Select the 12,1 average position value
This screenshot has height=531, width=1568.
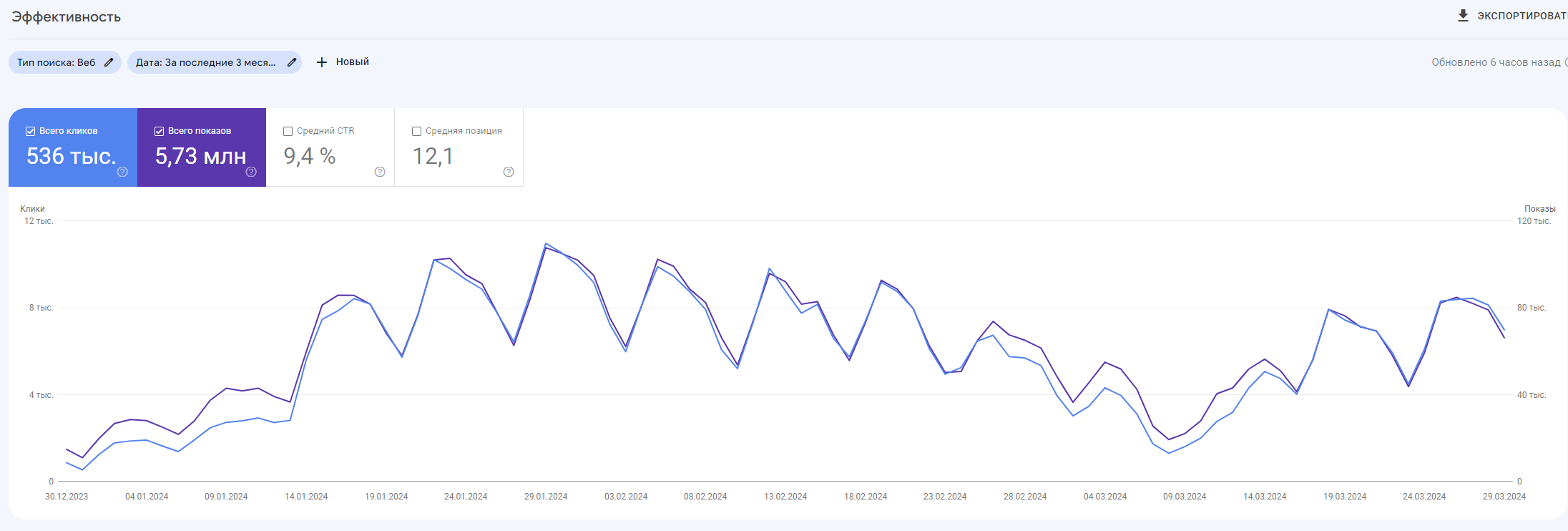tap(433, 156)
